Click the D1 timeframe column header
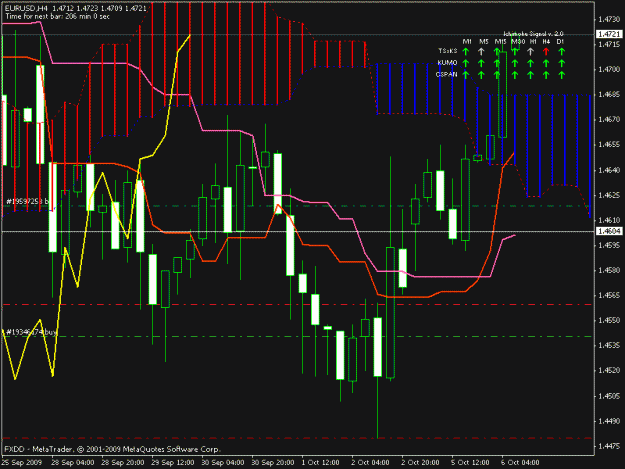The width and height of the screenshot is (625, 469). coord(560,41)
